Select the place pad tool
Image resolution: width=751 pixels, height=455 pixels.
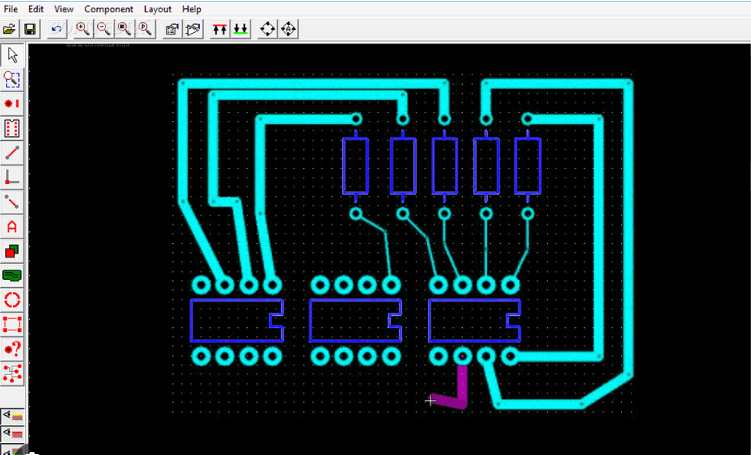pyautogui.click(x=13, y=104)
